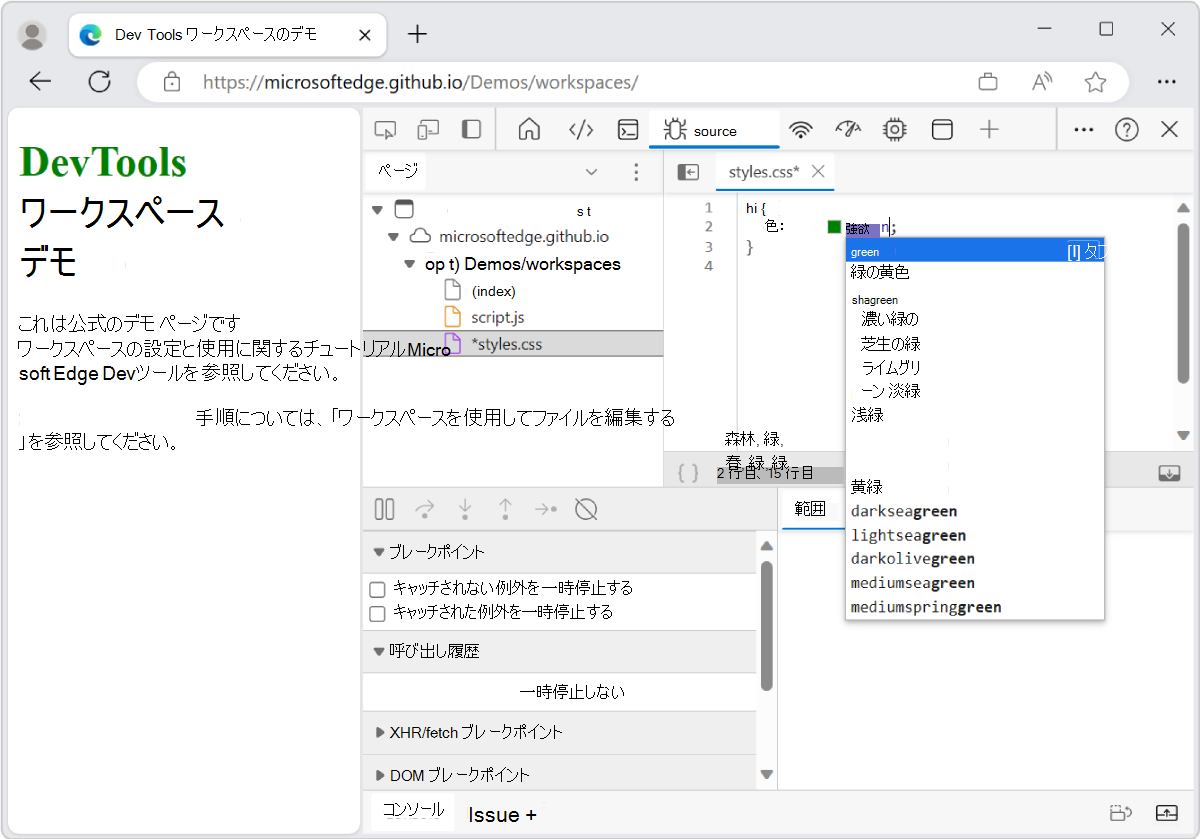Click the green color swatch in styles.css
This screenshot has height=839, width=1200.
click(x=833, y=226)
